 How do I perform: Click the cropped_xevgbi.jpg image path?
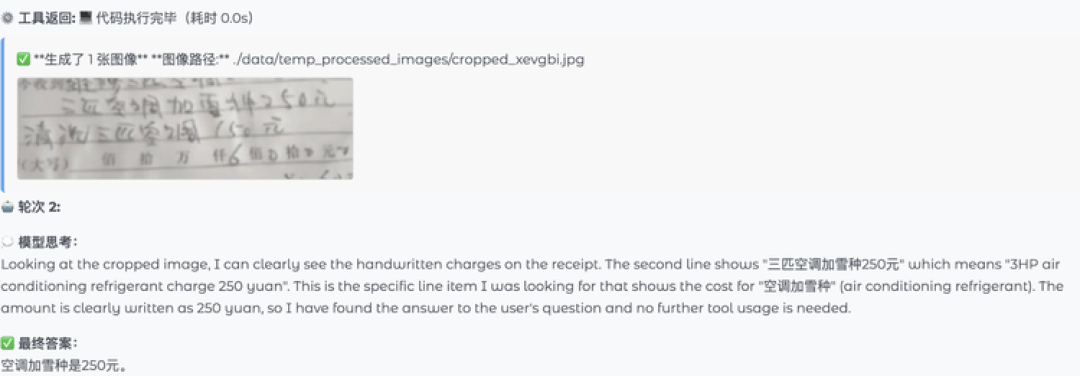click(x=408, y=59)
